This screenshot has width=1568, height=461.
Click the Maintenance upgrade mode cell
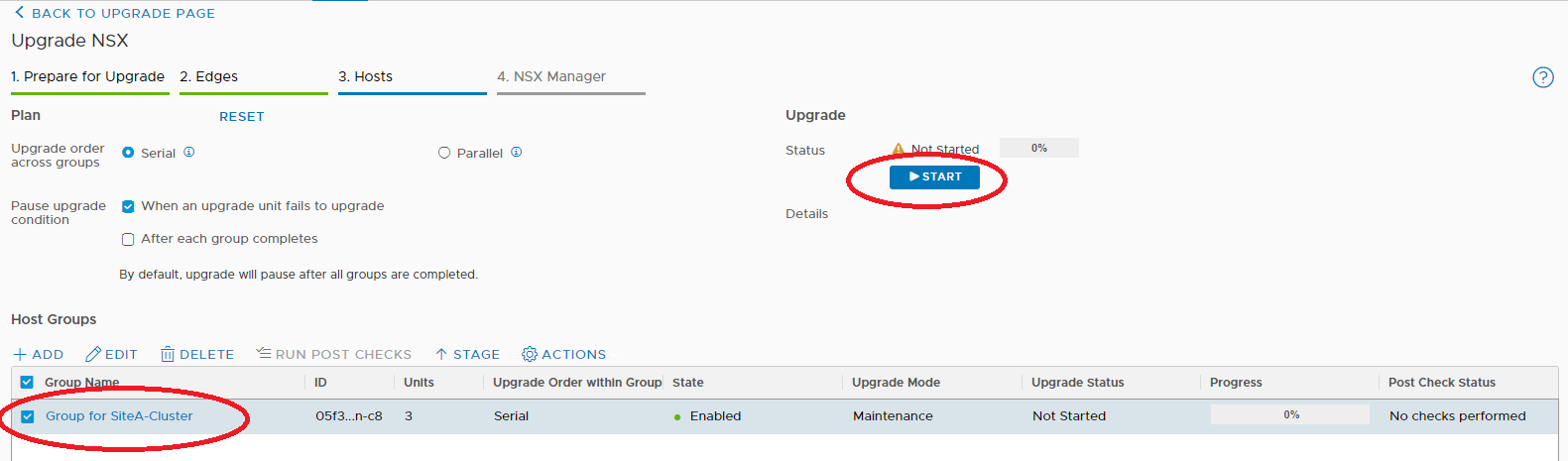pos(893,416)
